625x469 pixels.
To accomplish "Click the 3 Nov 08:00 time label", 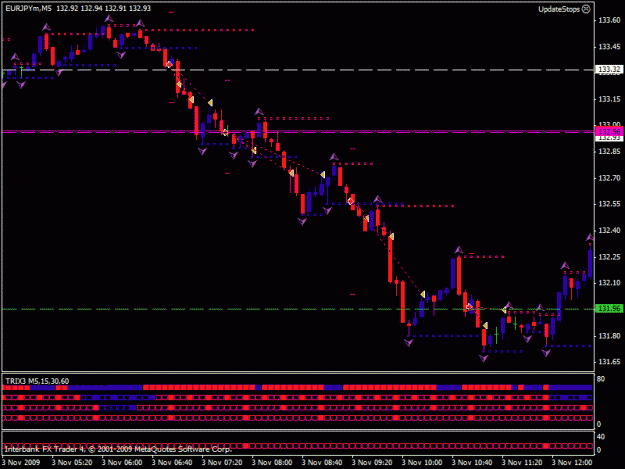I will (272, 463).
